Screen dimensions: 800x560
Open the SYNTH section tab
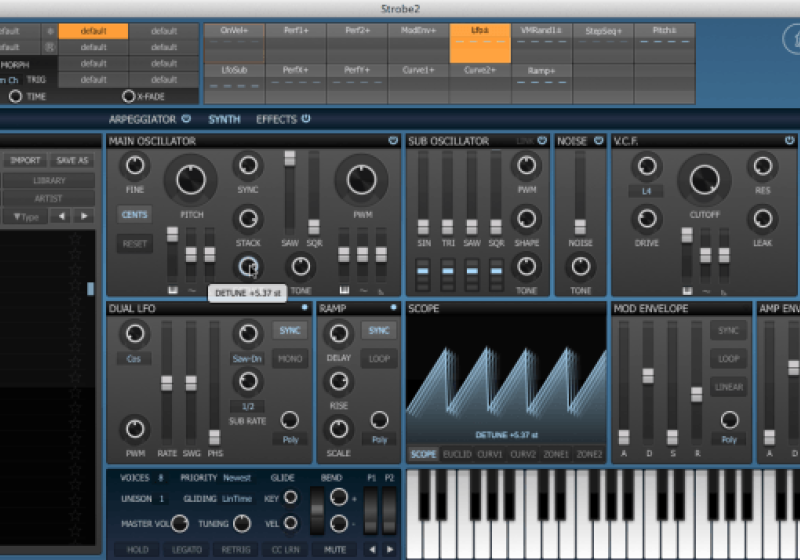[224, 120]
